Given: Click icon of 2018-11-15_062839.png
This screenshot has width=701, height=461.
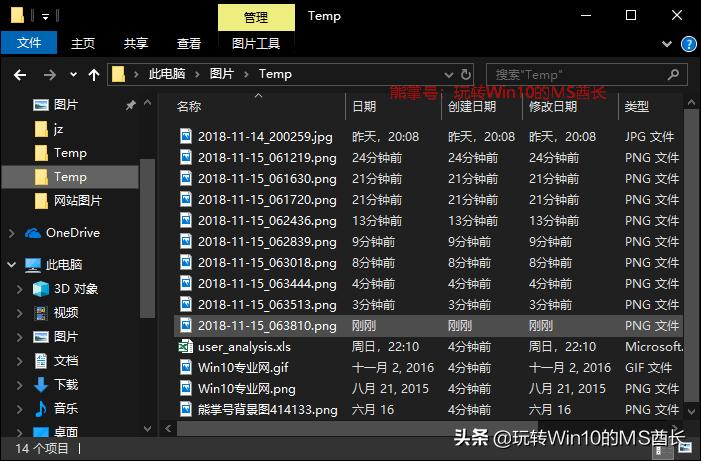Looking at the screenshot, I should (x=186, y=241).
